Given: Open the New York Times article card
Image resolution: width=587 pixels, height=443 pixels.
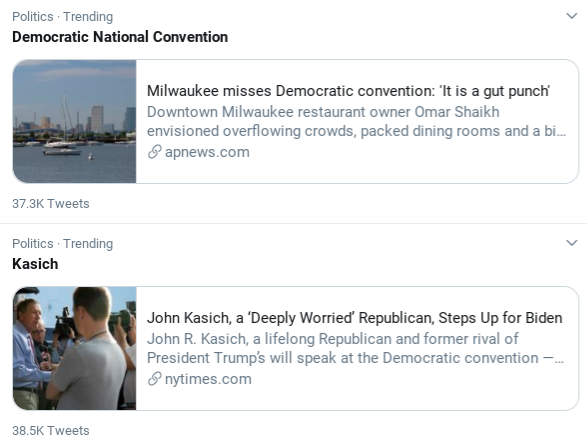Looking at the screenshot, I should point(296,348).
